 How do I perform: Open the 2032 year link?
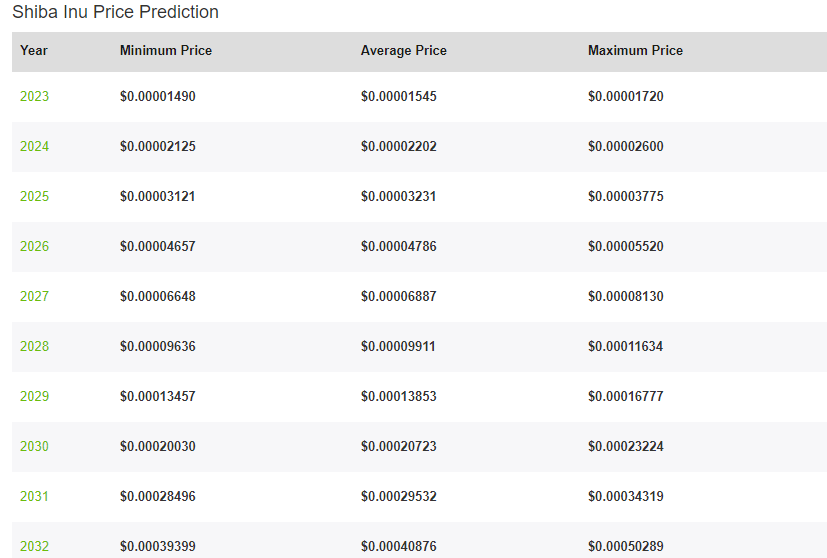pos(34,546)
